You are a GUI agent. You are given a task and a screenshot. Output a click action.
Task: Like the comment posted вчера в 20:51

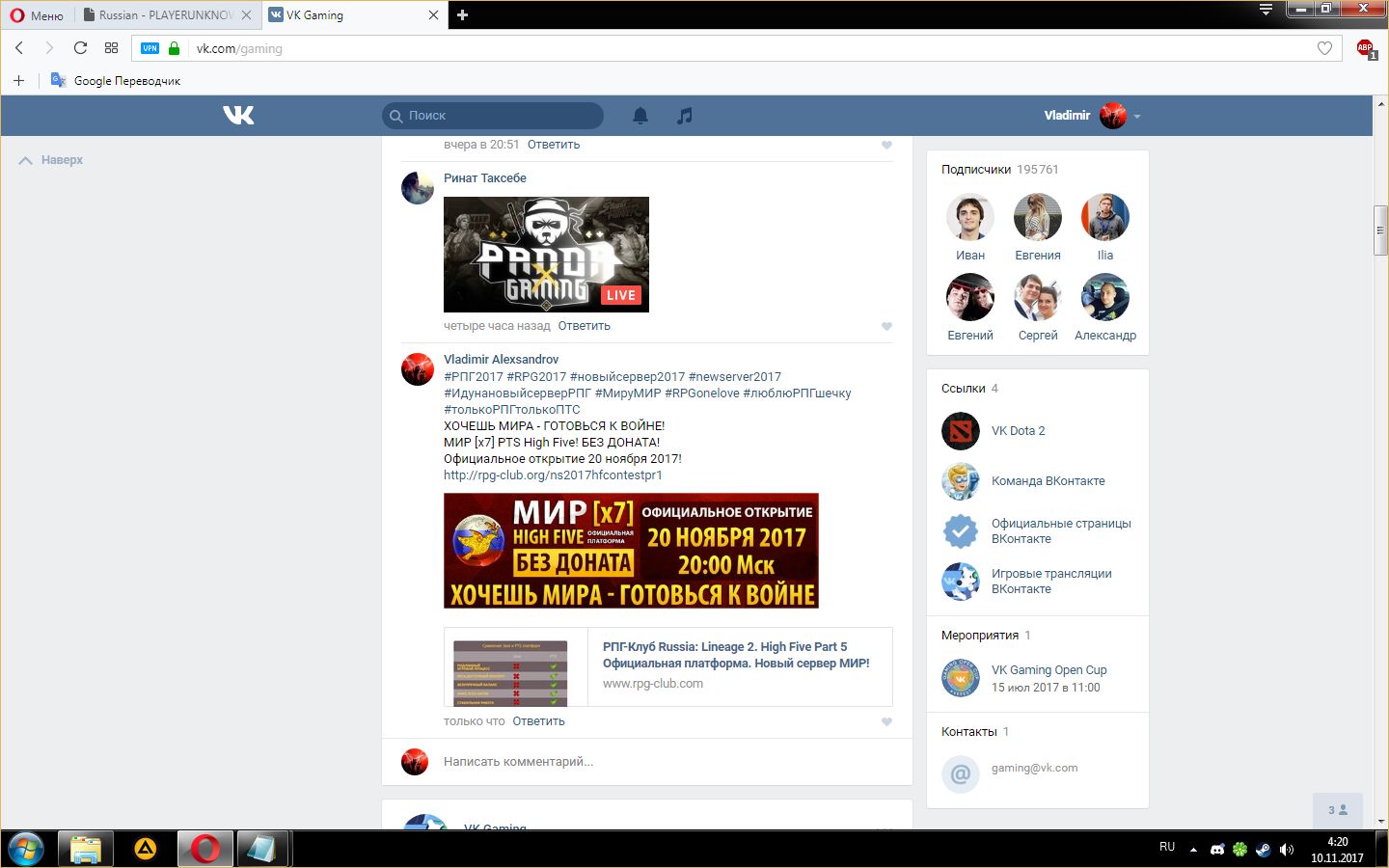point(886,145)
